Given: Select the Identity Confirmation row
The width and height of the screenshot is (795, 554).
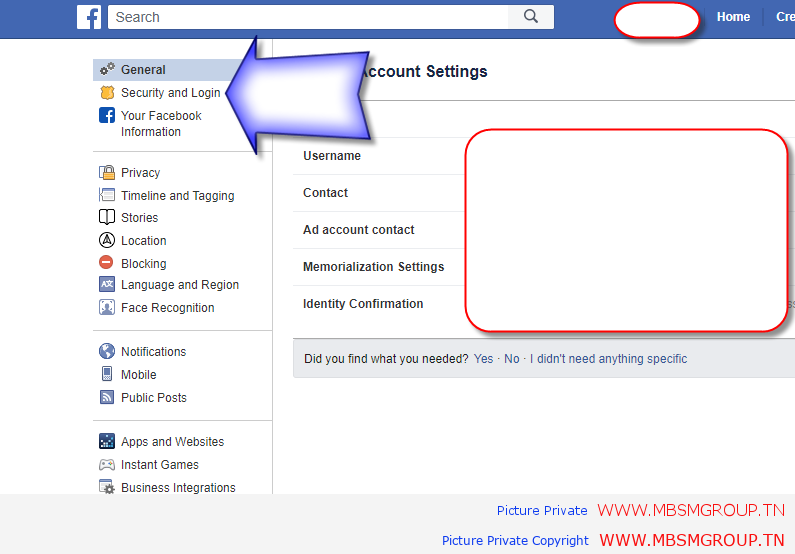Looking at the screenshot, I should pyautogui.click(x=544, y=304).
